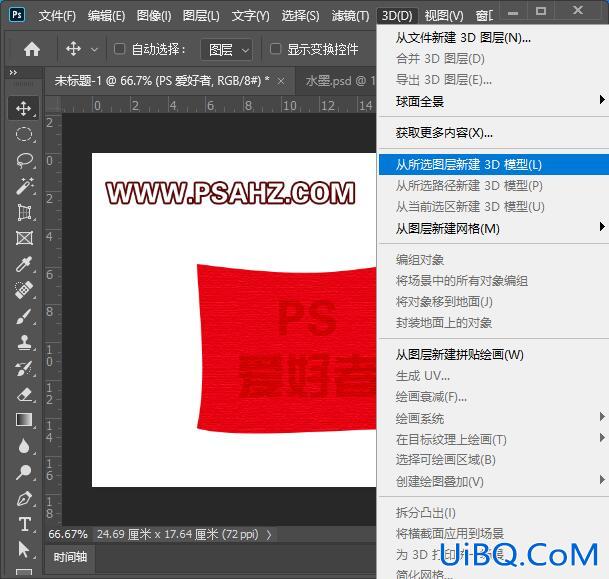Select the Horizontal Type tool
The image size is (609, 579).
(x=24, y=524)
